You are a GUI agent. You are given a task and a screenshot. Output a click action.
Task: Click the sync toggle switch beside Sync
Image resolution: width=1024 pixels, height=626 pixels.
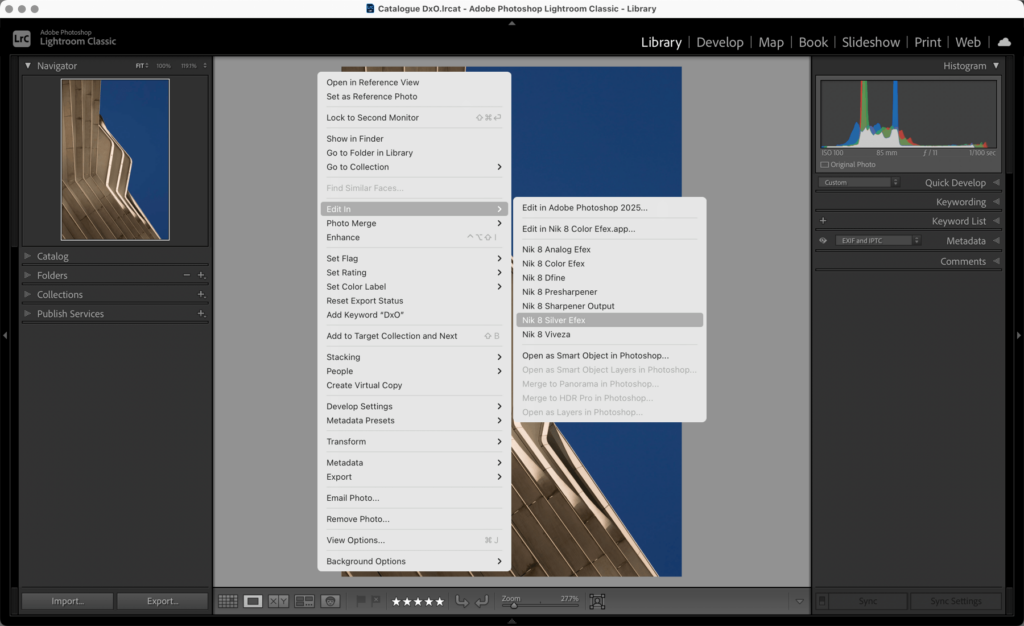pyautogui.click(x=822, y=601)
